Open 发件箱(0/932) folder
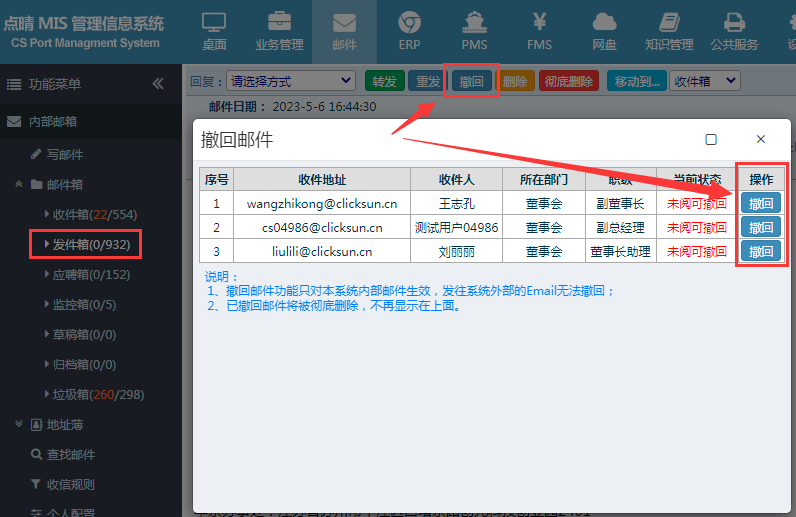The image size is (796, 517). (86, 244)
